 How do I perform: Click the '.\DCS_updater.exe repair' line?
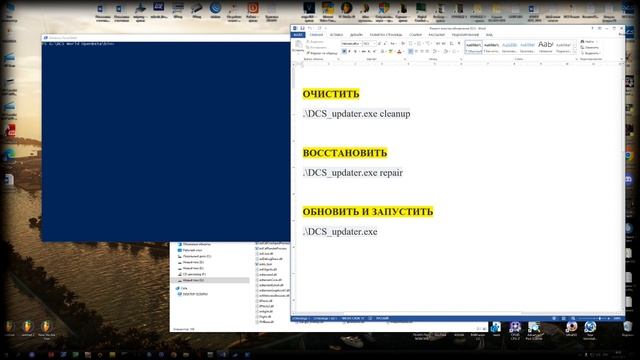tap(353, 173)
